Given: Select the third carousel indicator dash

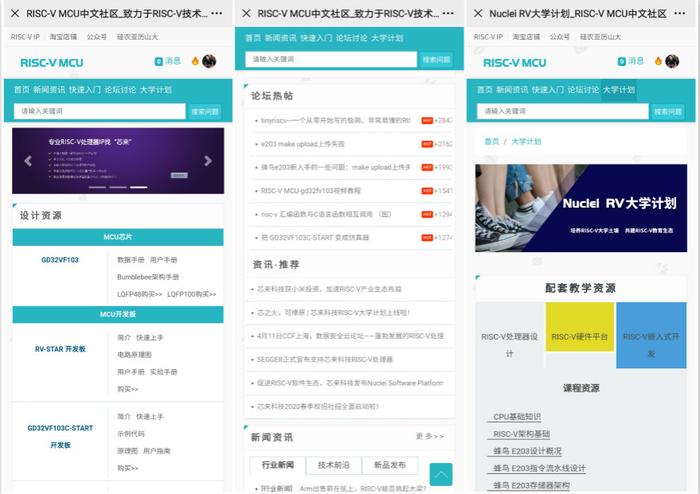Looking at the screenshot, I should [x=138, y=187].
